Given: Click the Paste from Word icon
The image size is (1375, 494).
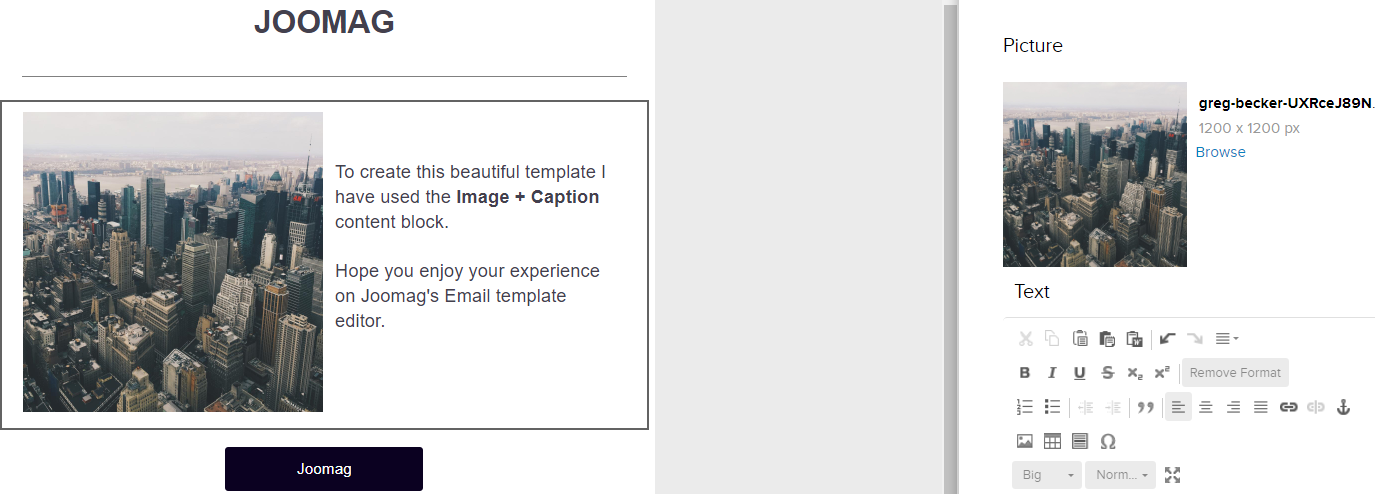Looking at the screenshot, I should click(x=1134, y=339).
